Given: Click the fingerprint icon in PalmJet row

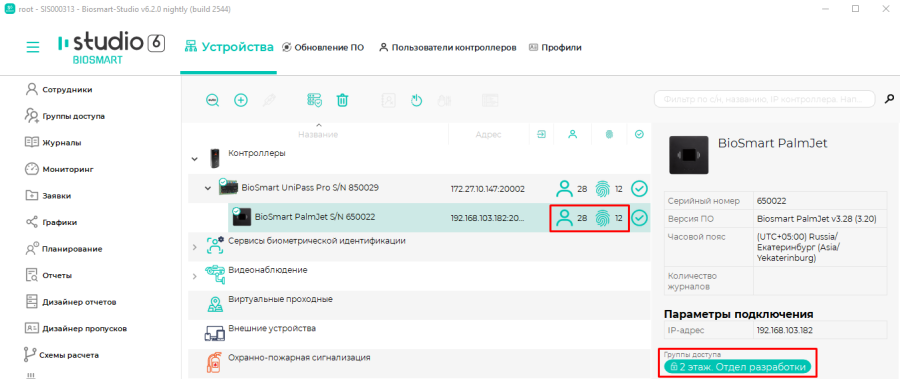Looking at the screenshot, I should 602,218.
